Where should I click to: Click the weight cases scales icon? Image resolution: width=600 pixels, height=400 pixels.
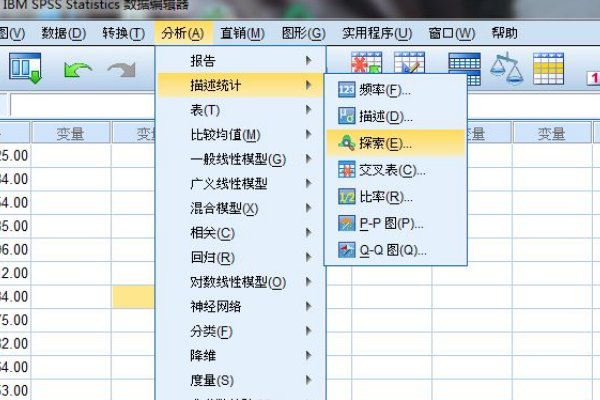[507, 68]
